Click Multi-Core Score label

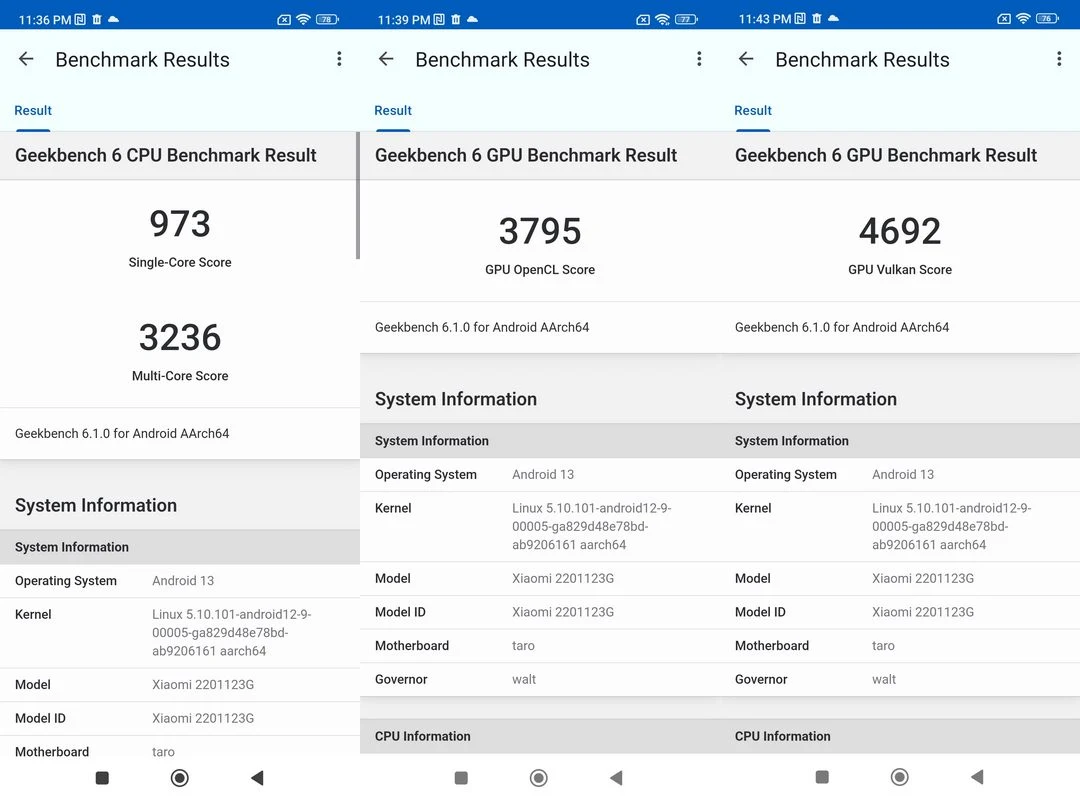click(180, 376)
